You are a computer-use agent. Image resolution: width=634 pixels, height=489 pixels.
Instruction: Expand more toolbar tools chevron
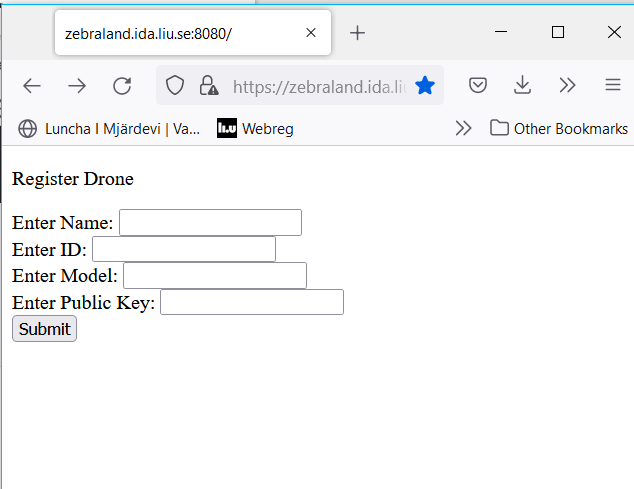click(567, 85)
